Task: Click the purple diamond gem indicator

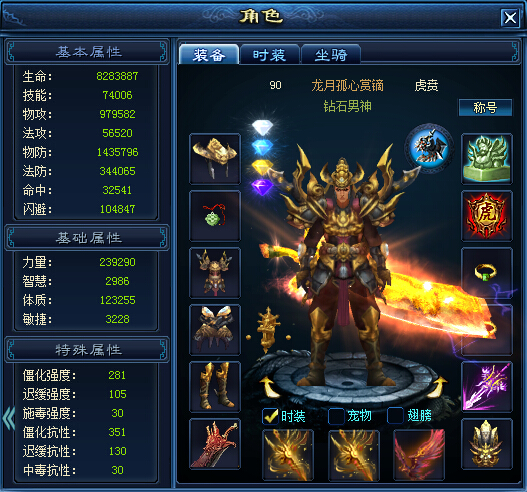Action: (x=262, y=187)
